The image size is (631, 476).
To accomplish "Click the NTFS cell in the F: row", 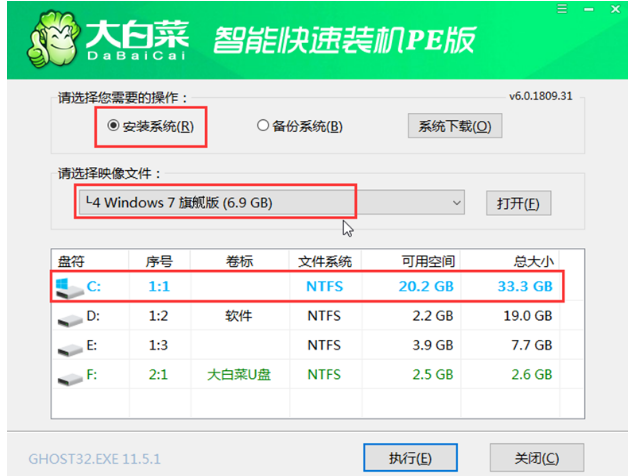I will tap(324, 375).
